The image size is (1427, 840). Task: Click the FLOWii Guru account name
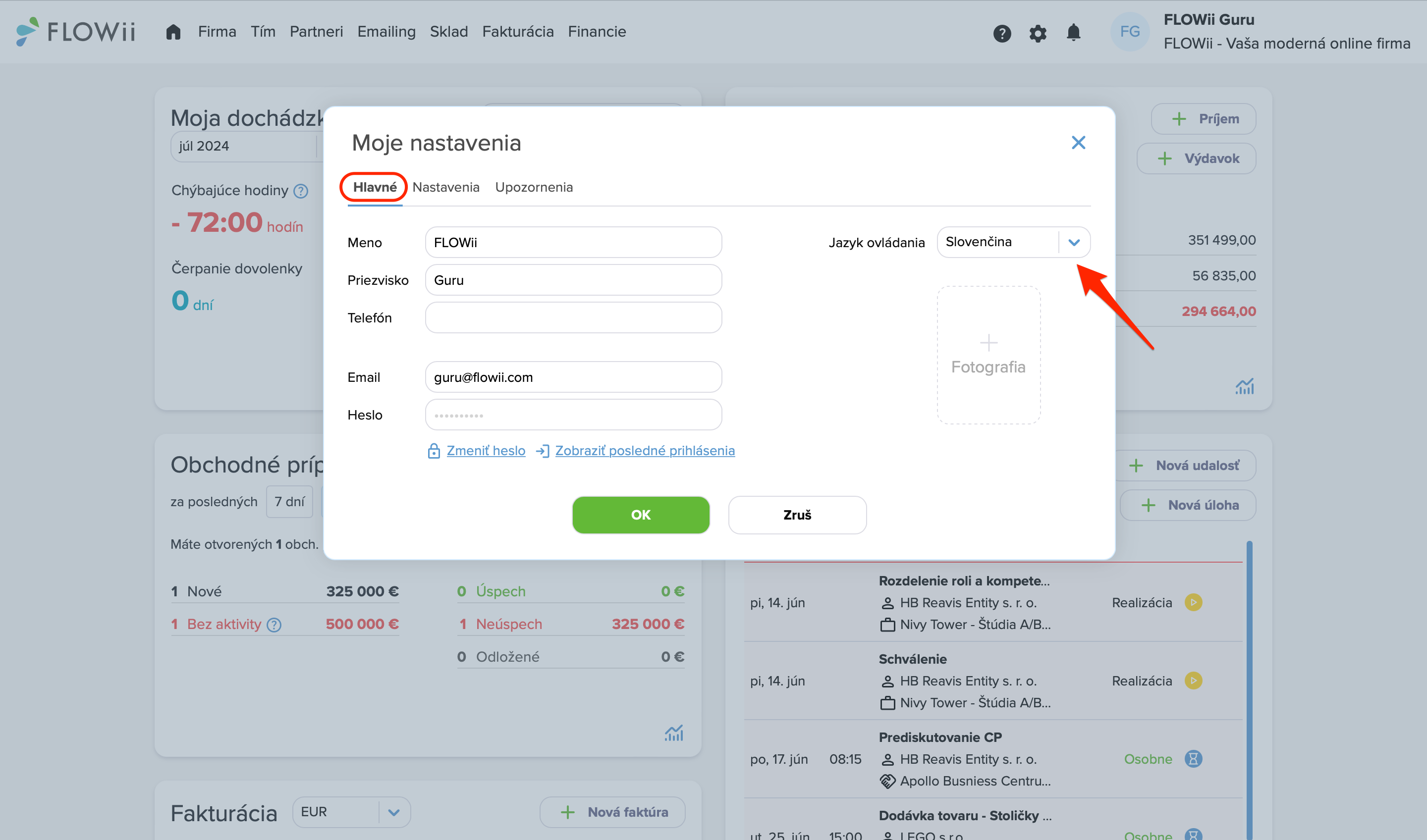(x=1209, y=19)
